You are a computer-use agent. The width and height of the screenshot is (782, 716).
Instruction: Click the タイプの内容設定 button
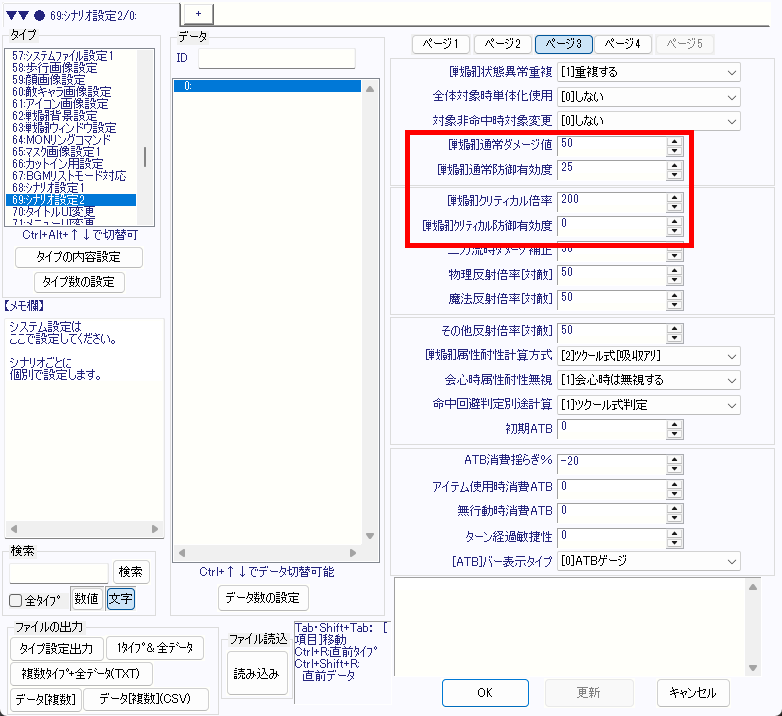point(79,257)
